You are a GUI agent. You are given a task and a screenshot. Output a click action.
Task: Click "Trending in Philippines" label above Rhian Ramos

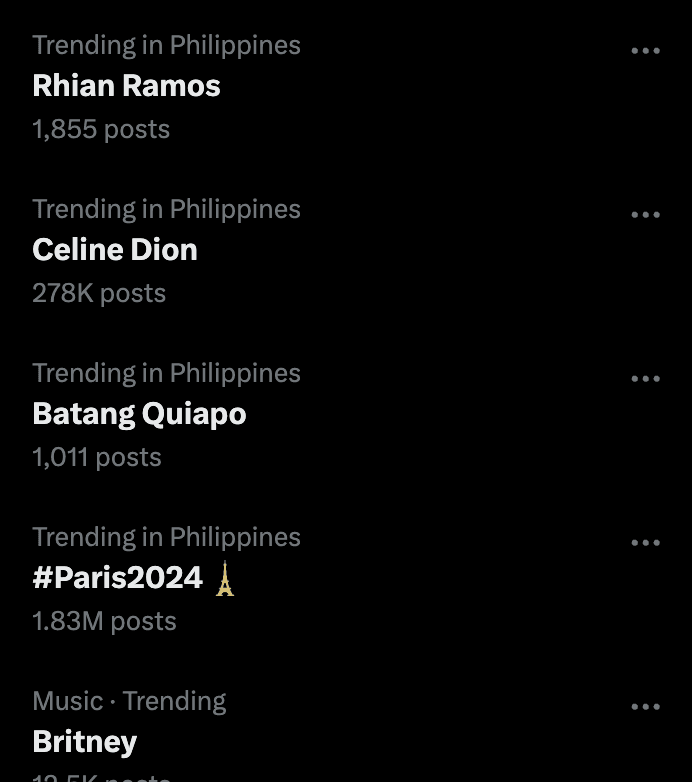(x=166, y=45)
